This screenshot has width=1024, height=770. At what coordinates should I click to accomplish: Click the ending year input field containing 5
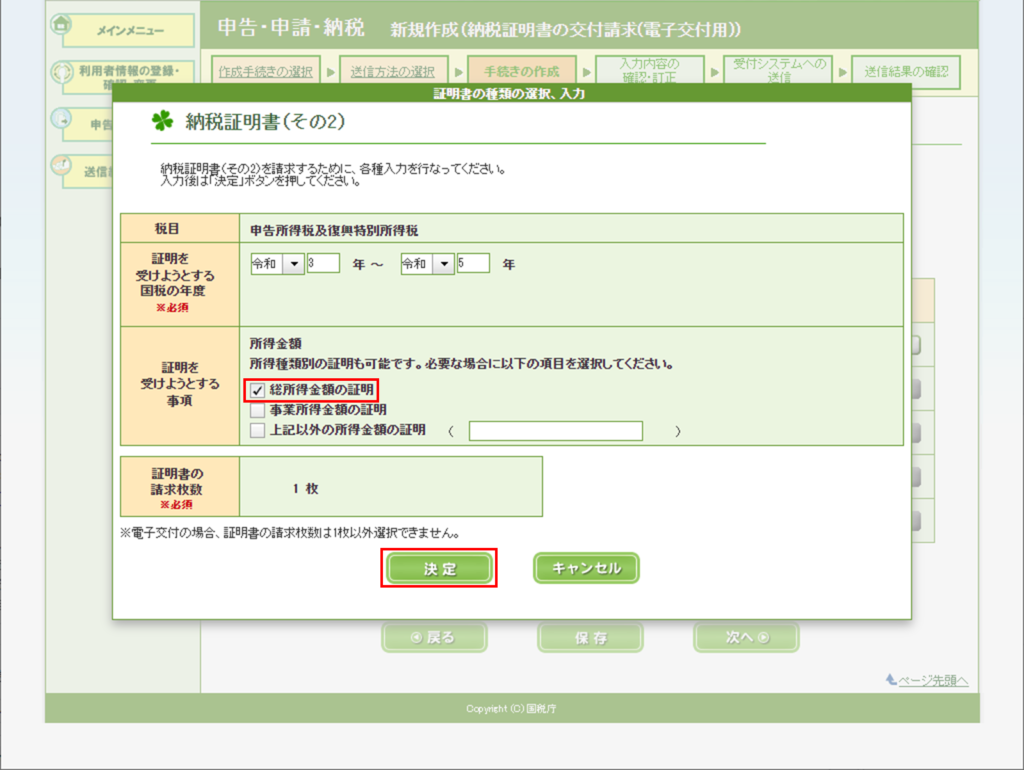click(x=473, y=264)
